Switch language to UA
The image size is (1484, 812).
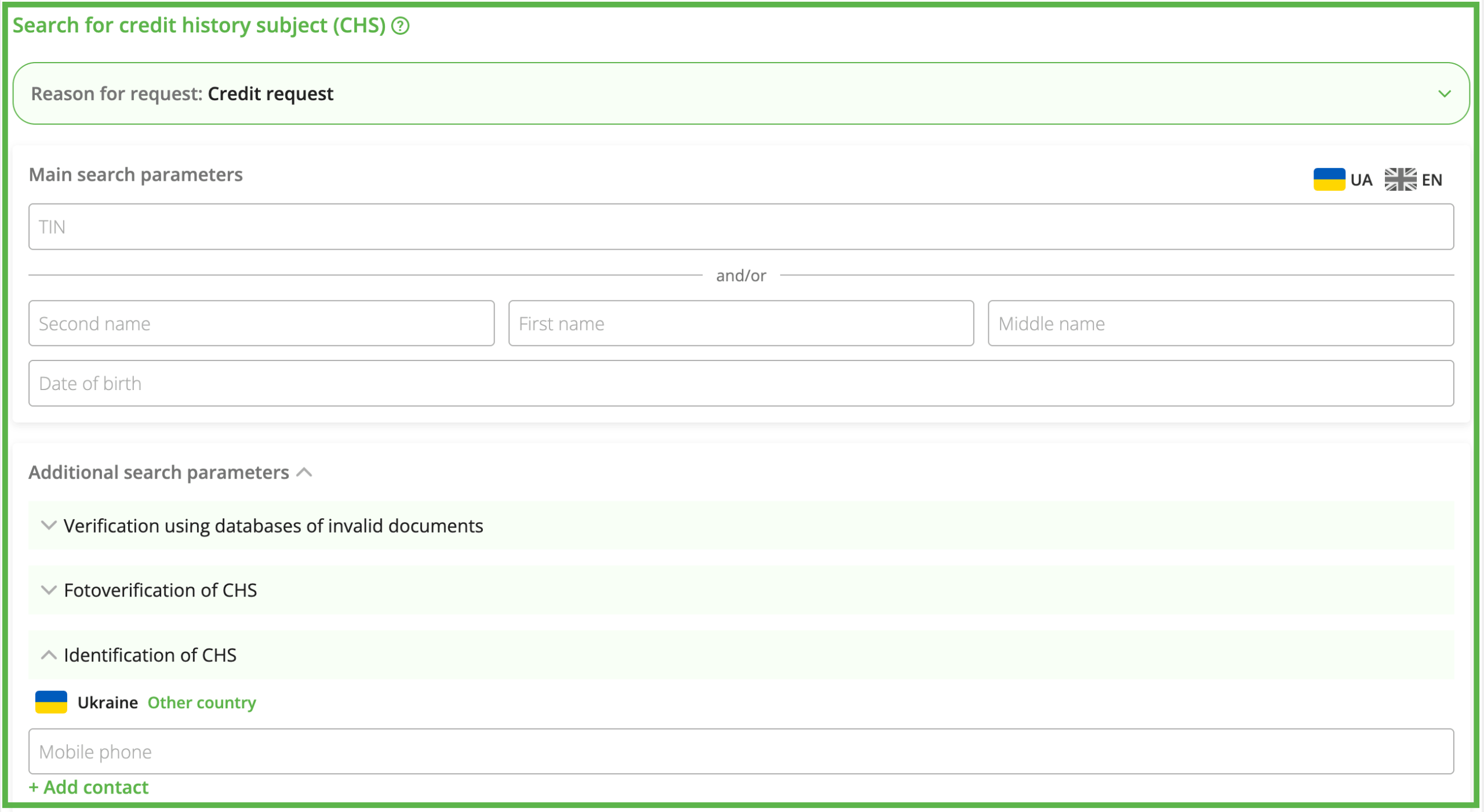(x=1361, y=180)
